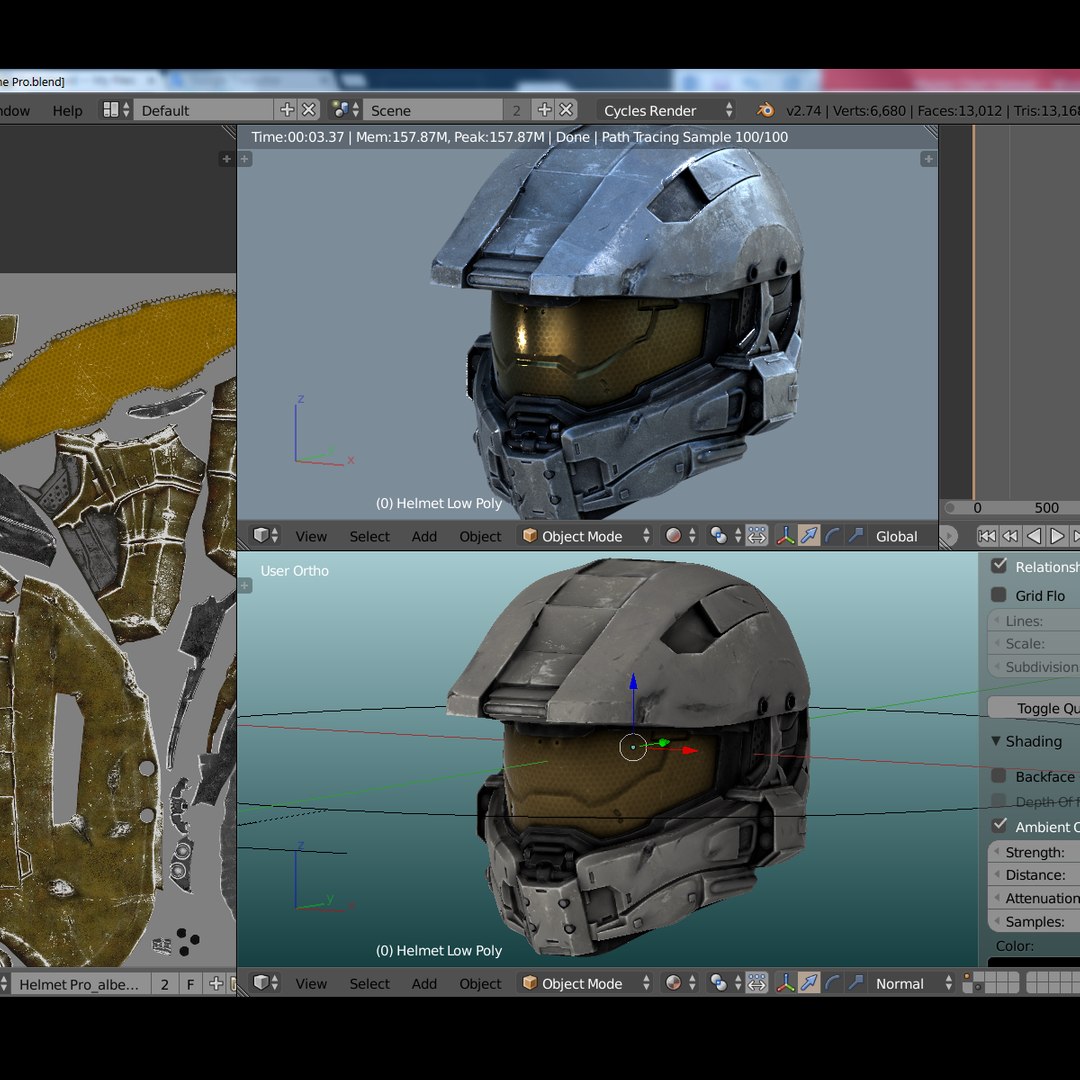The width and height of the screenshot is (1080, 1080).
Task: Open Normal orientation dropdown in lower viewport
Action: click(x=913, y=984)
